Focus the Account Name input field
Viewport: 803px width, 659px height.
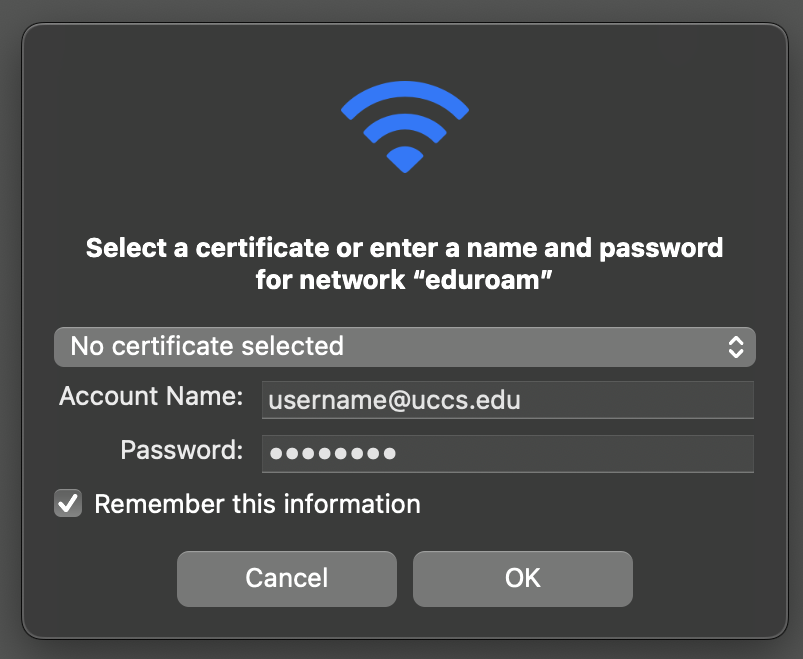point(508,400)
